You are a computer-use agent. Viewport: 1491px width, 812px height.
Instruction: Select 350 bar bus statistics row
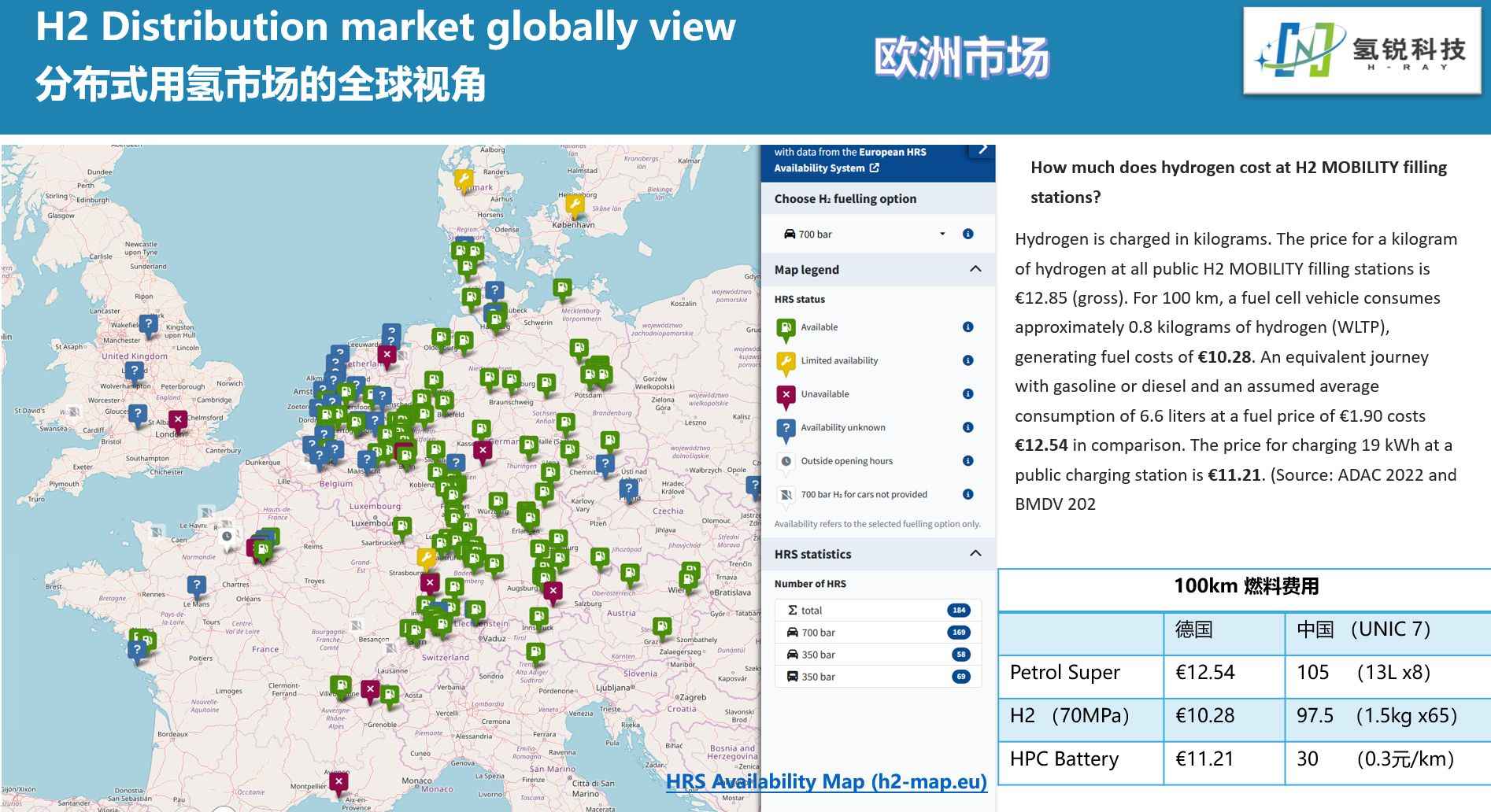[x=878, y=677]
